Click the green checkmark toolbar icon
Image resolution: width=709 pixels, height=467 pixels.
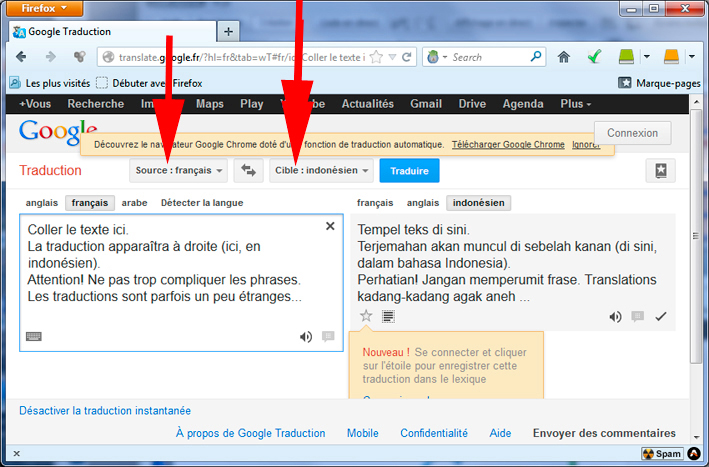tap(595, 57)
